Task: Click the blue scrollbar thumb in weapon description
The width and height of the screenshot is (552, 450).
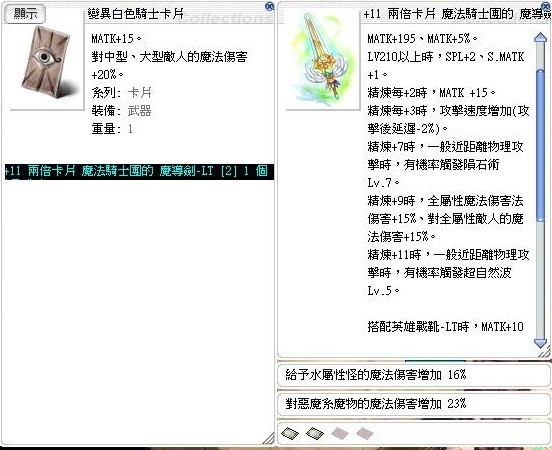Action: pyautogui.click(x=540, y=145)
